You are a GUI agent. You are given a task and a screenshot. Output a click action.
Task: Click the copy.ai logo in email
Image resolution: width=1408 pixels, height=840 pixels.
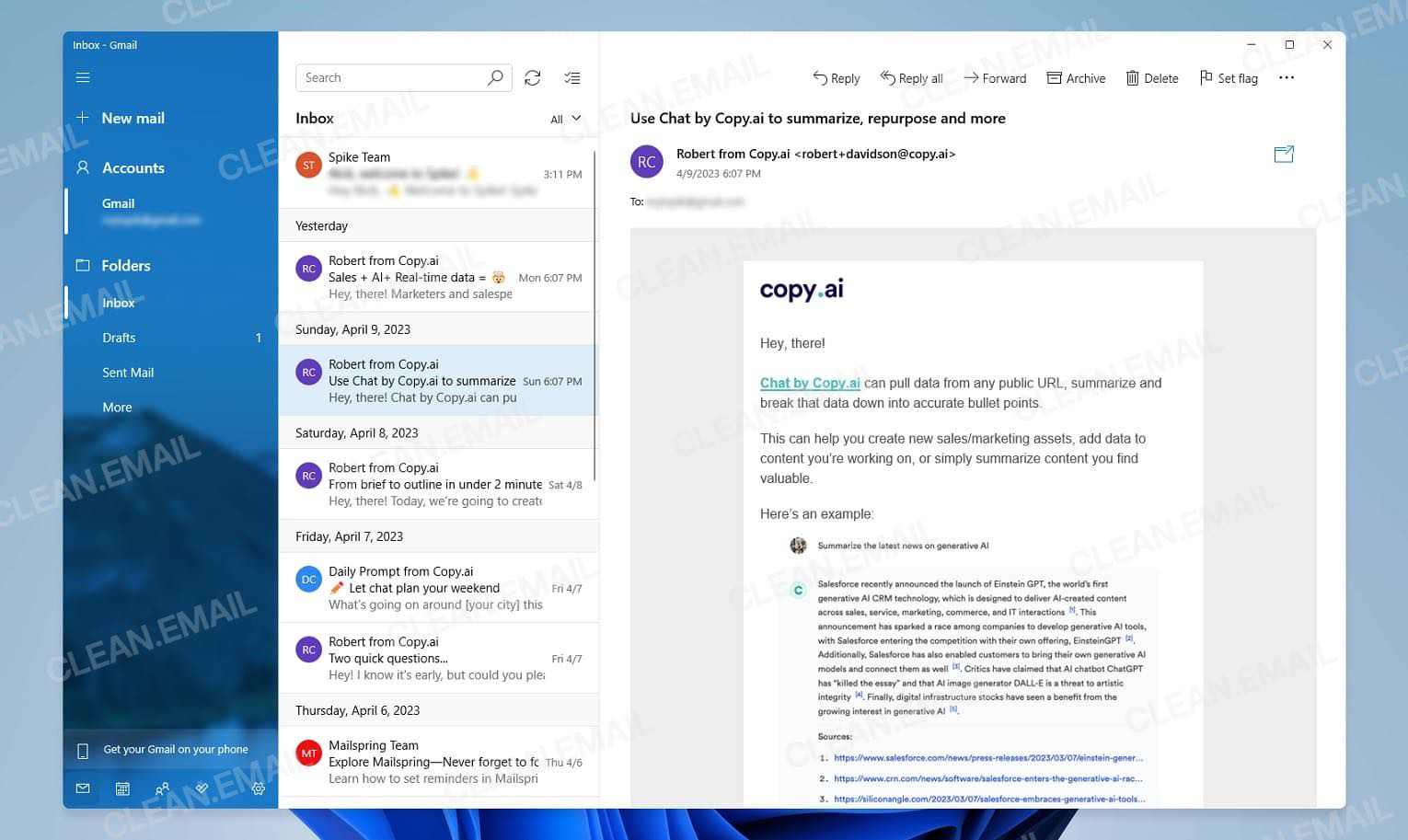click(802, 290)
